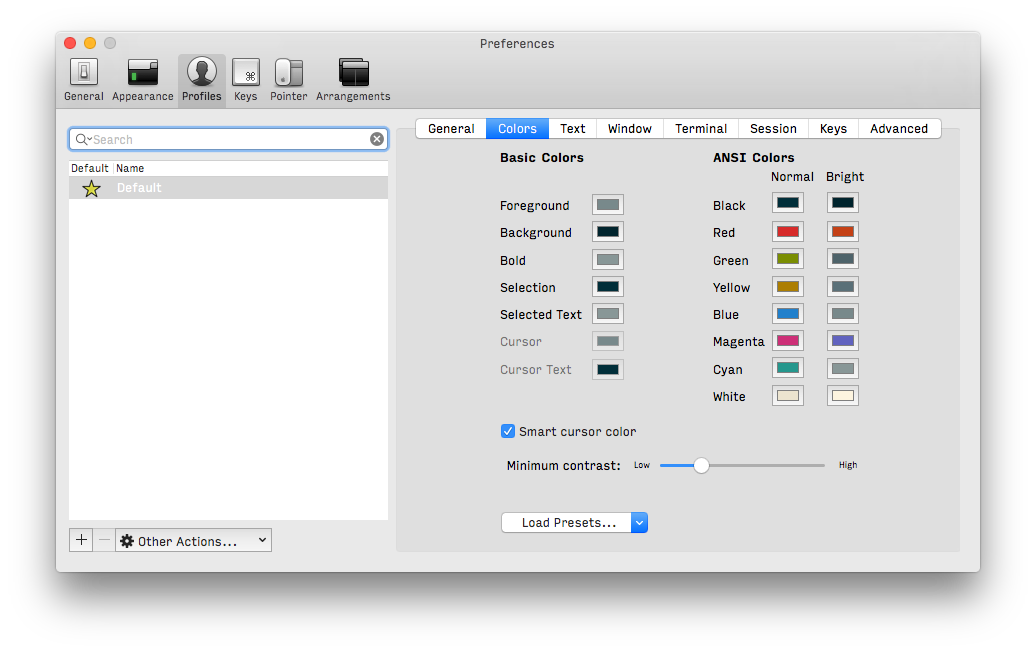
Task: Change the Normal Yellow ANSI color
Action: [788, 287]
